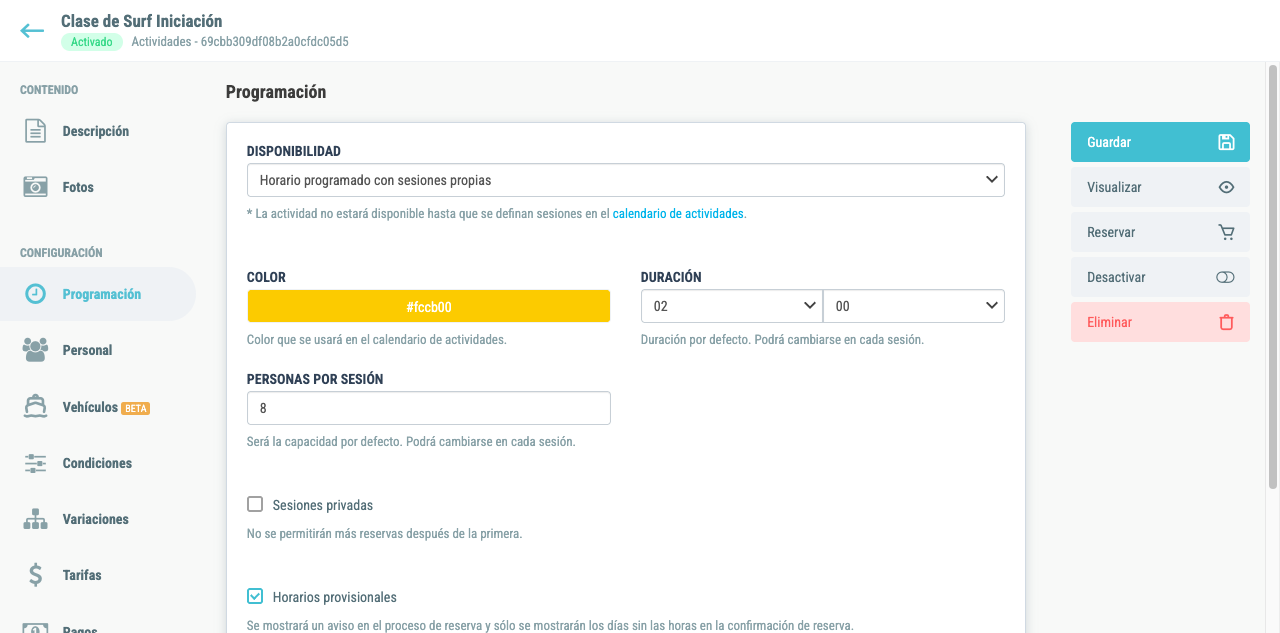Click the Descripción document icon
1280x633 pixels.
[x=36, y=131]
